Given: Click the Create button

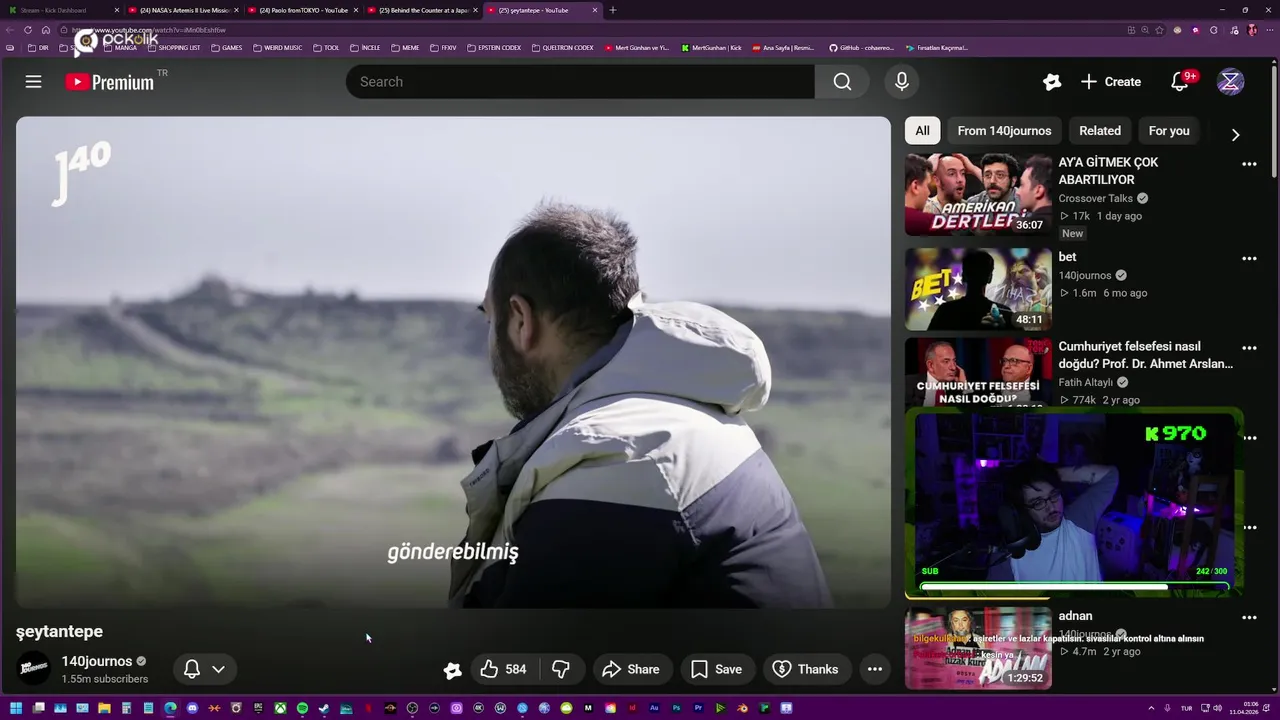Looking at the screenshot, I should pos(1111,82).
